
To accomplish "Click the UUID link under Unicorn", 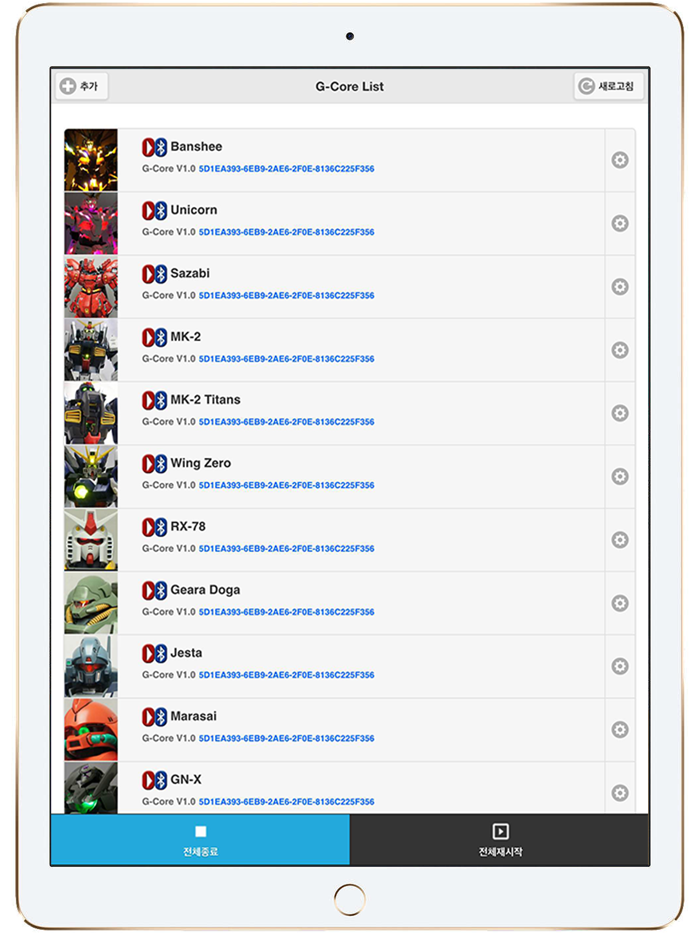I will pyautogui.click(x=287, y=232).
